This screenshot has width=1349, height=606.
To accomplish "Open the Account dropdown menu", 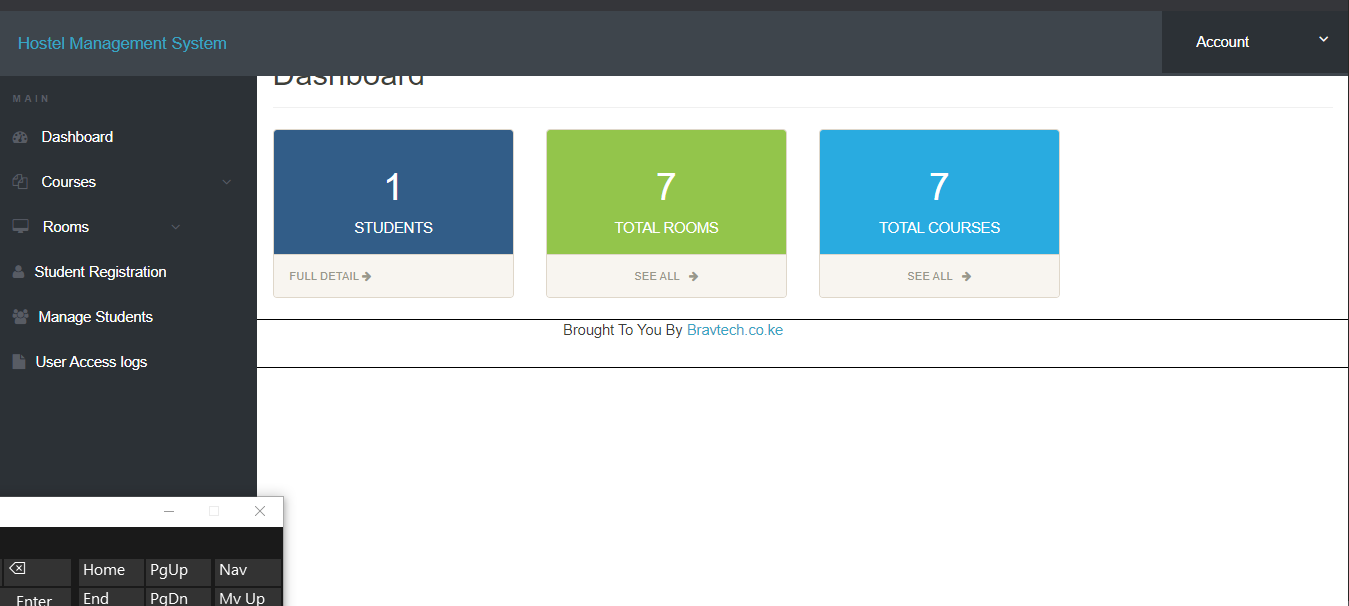I will pos(1255,42).
